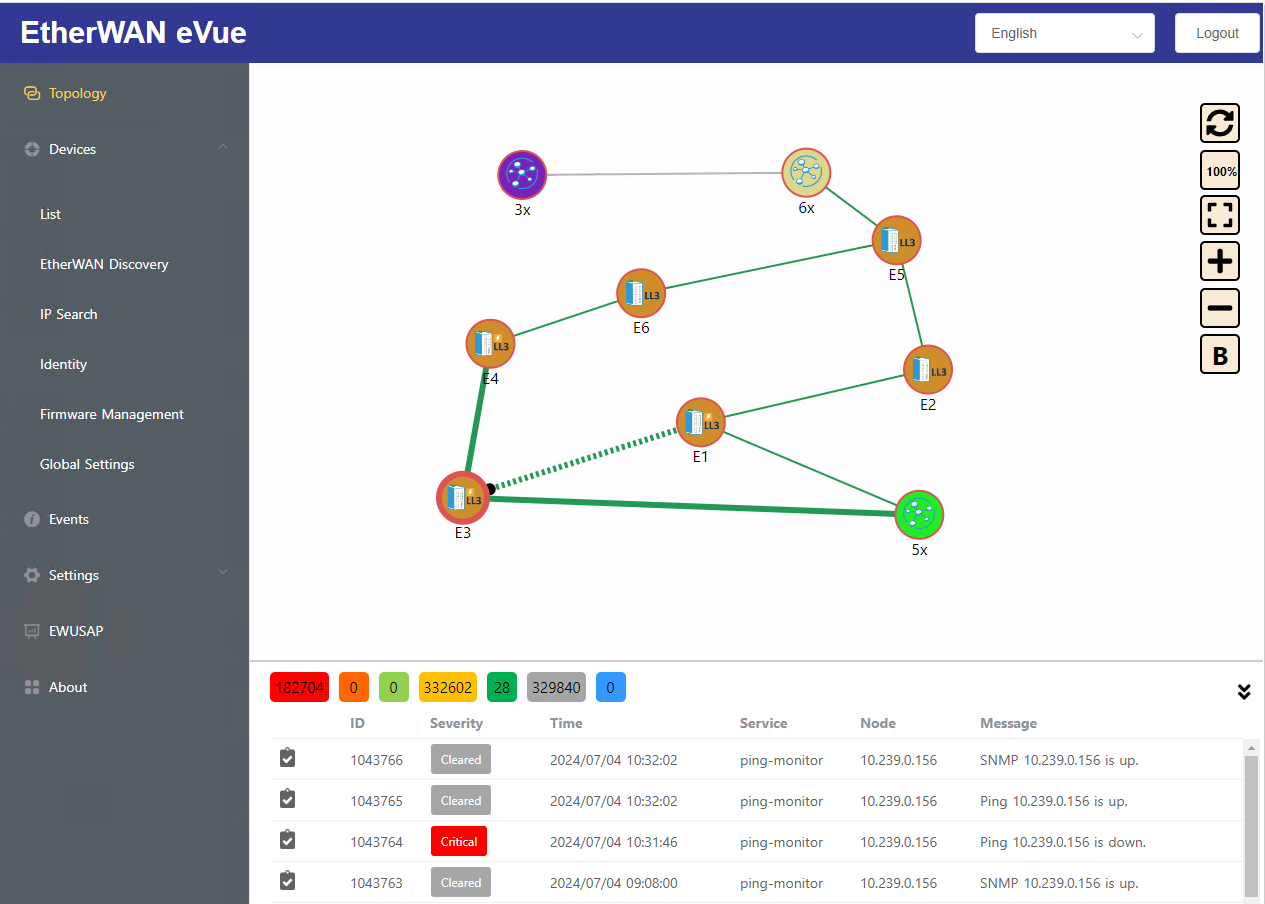Select the 5x green cluster node

coord(919,515)
